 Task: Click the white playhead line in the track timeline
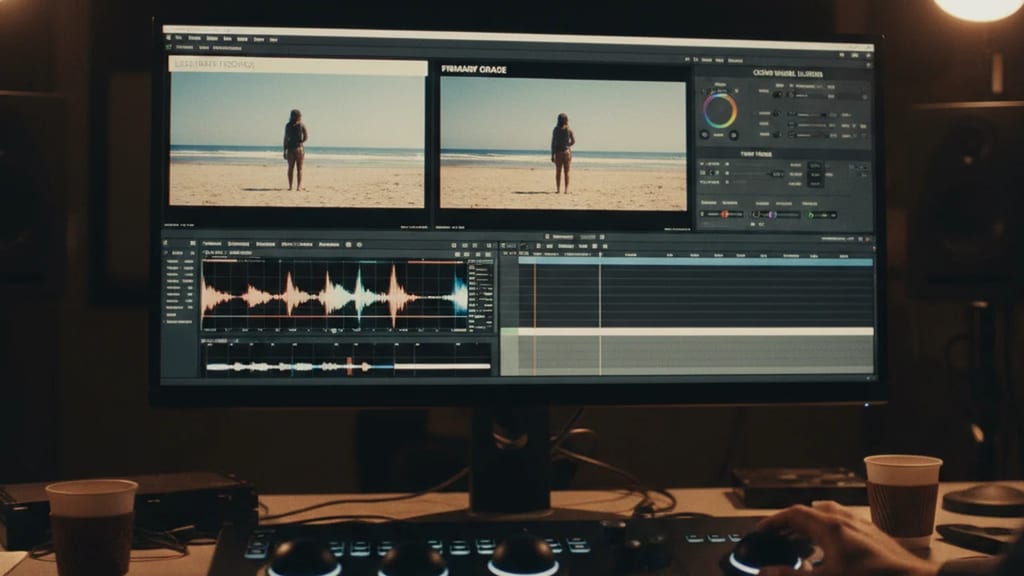click(600, 315)
